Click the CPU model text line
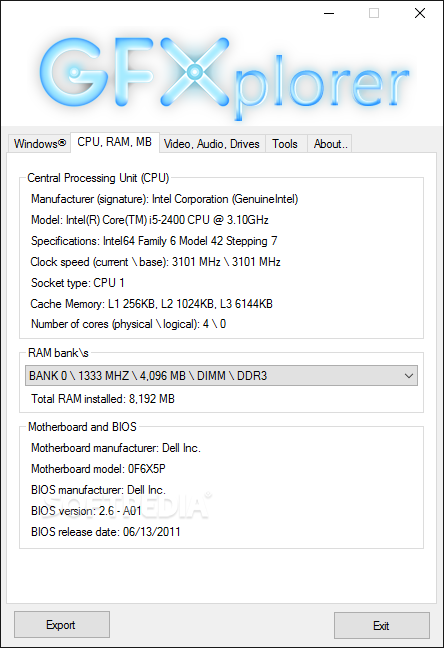The height and width of the screenshot is (648, 444). [150, 220]
